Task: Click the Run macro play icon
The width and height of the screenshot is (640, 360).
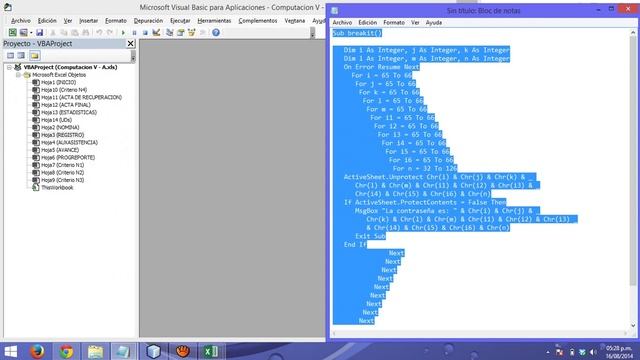Action: click(x=123, y=32)
